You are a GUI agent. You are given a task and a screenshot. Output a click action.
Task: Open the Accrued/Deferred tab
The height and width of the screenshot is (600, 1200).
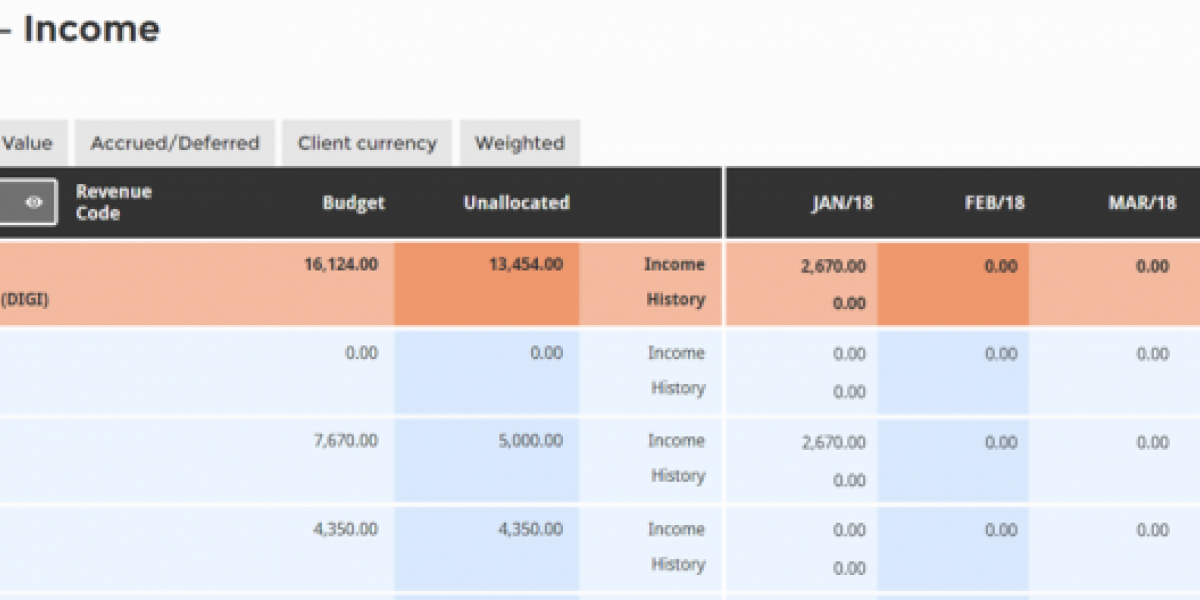(x=175, y=143)
